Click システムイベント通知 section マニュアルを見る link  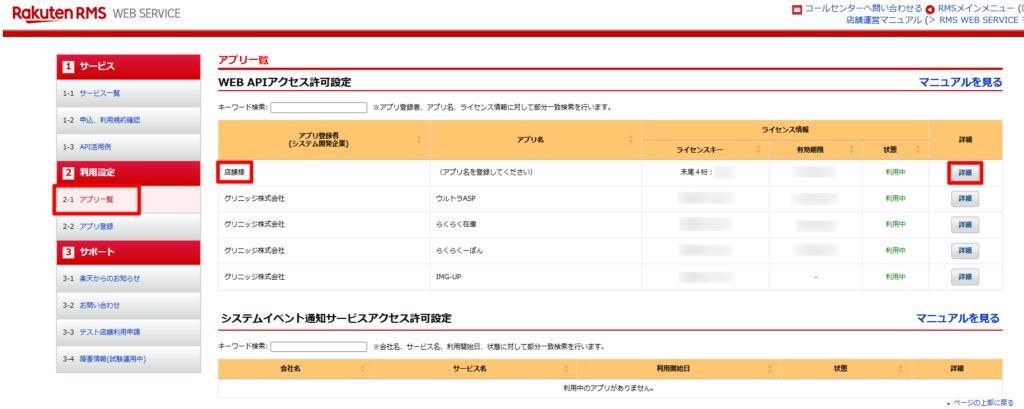pos(957,318)
